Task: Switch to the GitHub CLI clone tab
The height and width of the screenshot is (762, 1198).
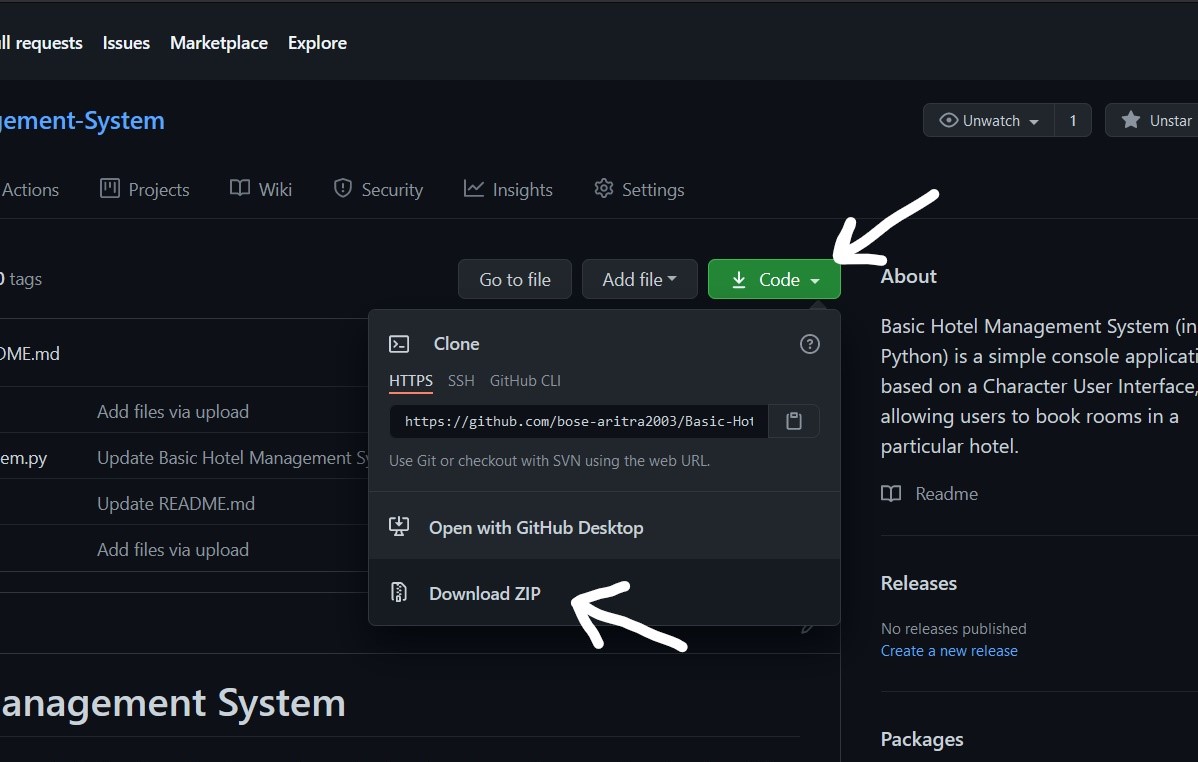Action: 525,381
